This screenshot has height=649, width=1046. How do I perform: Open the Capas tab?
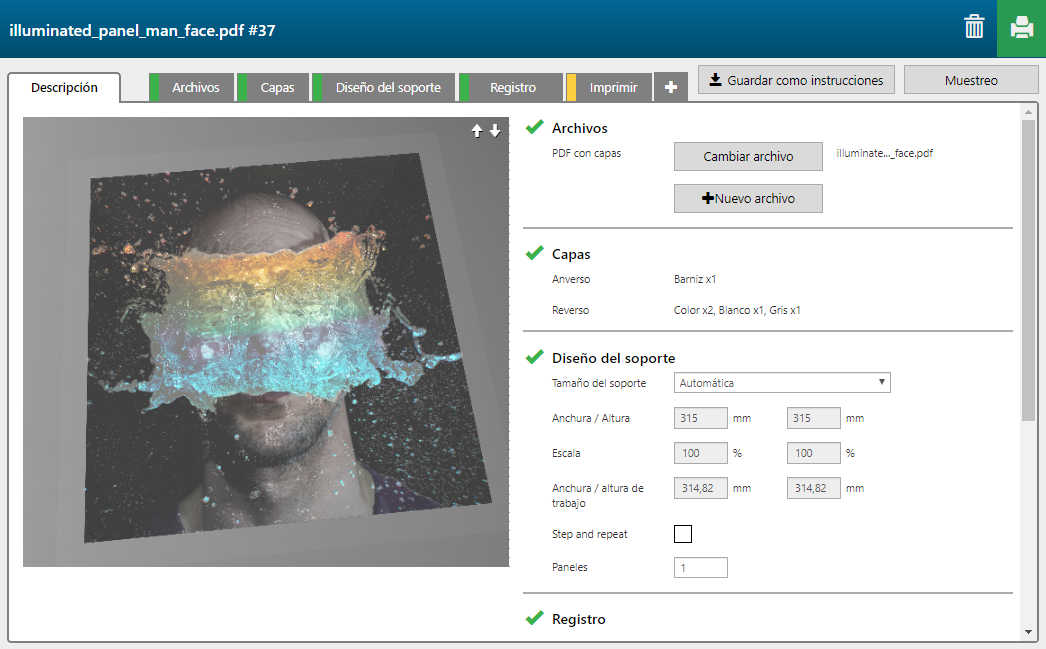pos(277,88)
